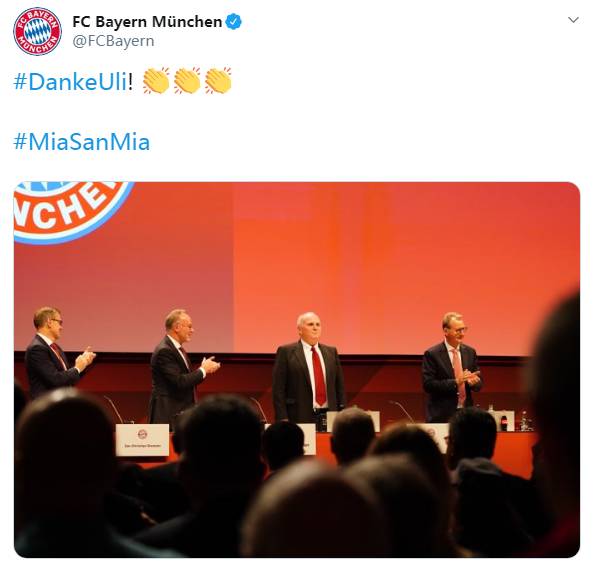
Task: Click the second man from left applauding
Action: coord(182,365)
